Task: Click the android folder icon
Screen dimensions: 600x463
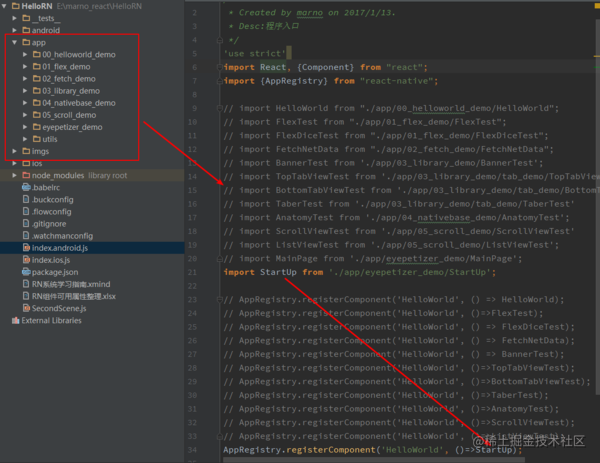Action: pos(26,30)
